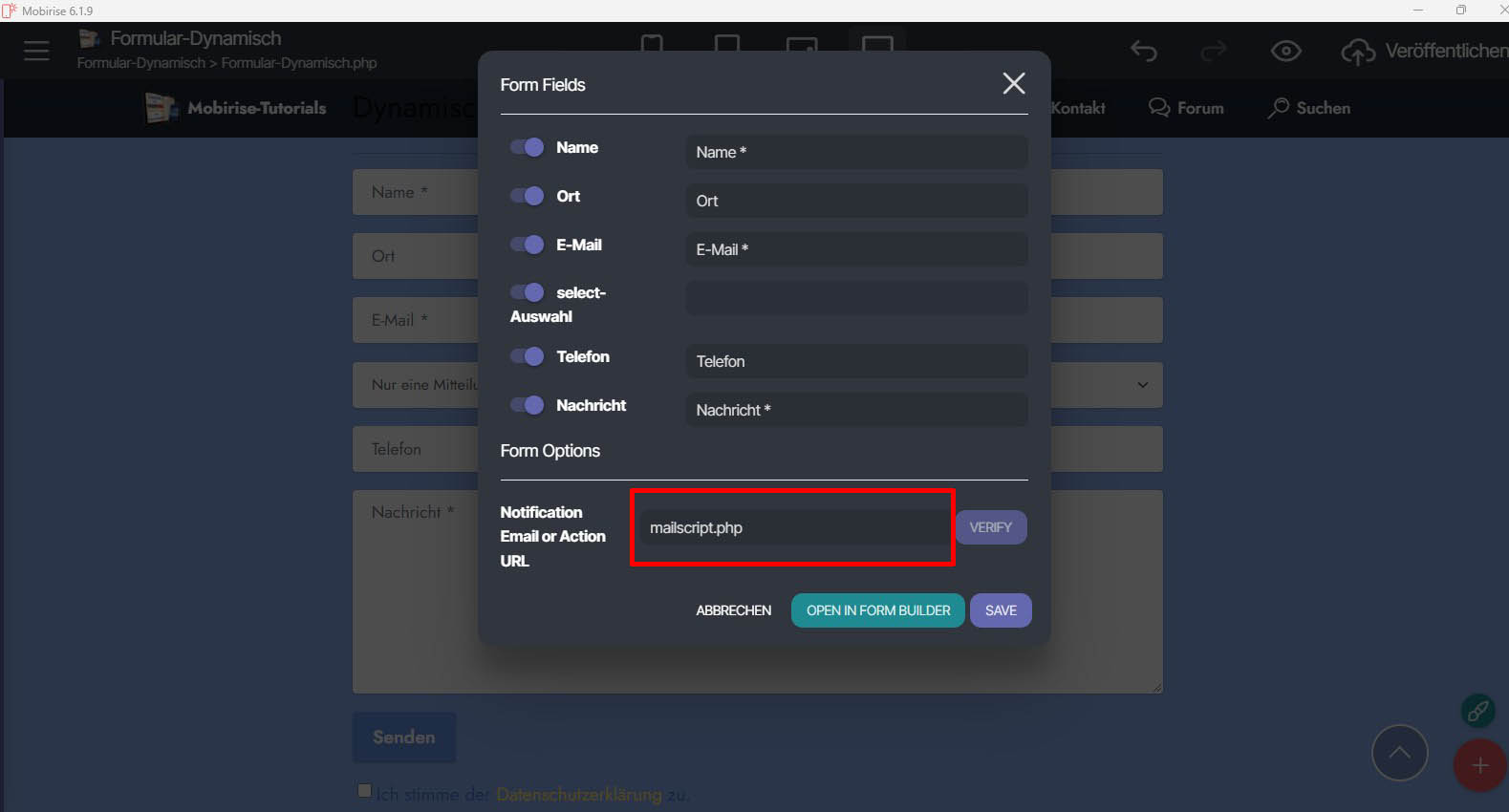Toggle the Telefon field switch

tap(527, 356)
